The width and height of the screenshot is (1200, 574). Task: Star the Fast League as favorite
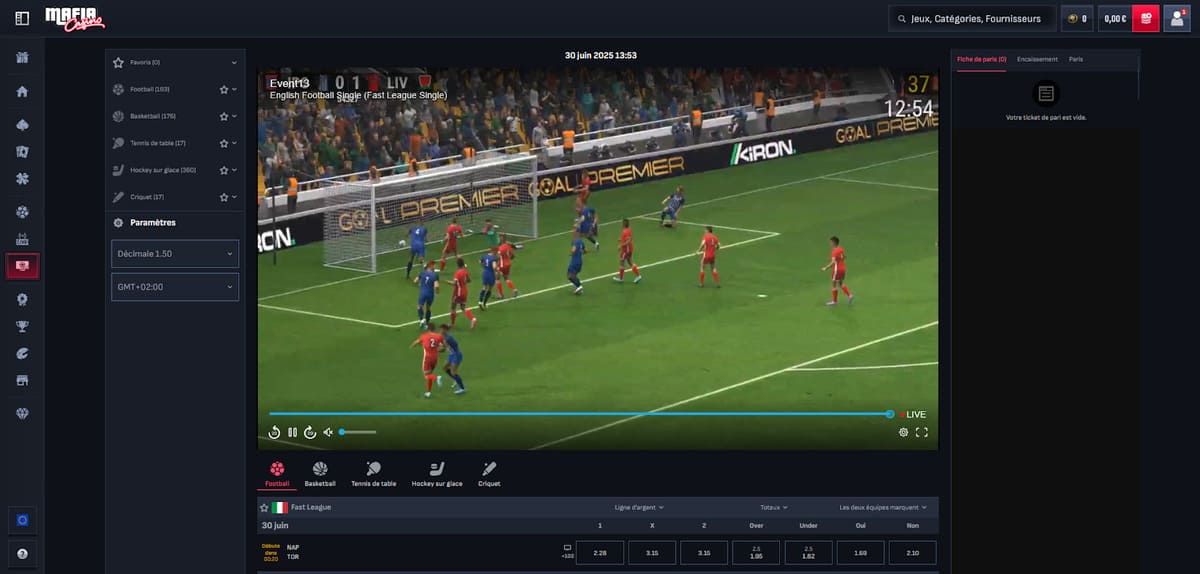click(x=264, y=507)
